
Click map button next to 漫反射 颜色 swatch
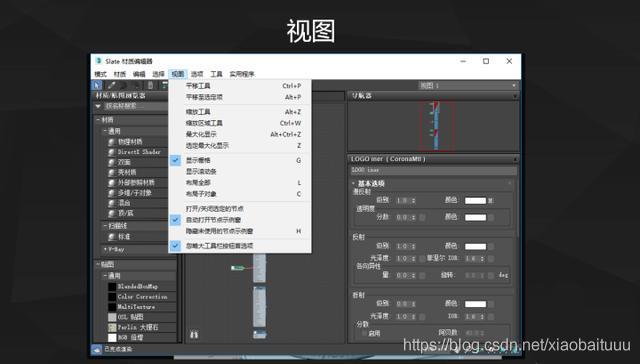coord(491,201)
